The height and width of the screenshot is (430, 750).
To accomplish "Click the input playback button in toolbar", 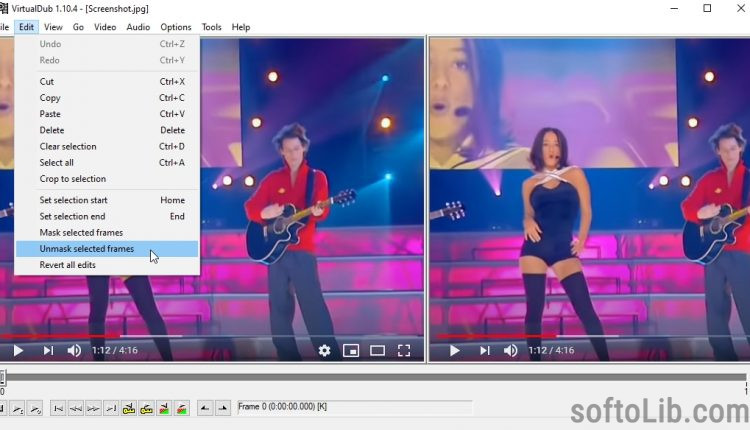I will [18, 409].
